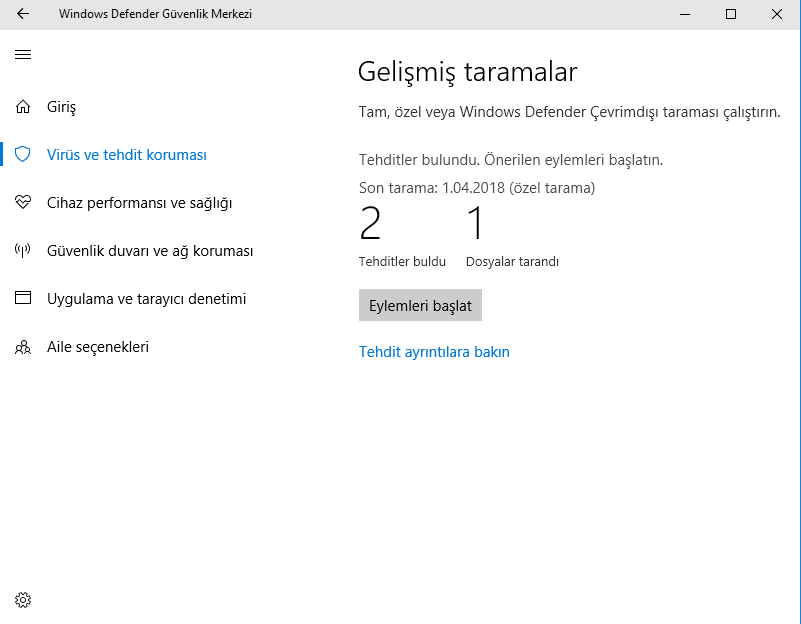Open the hamburger navigation menu
Image resolution: width=801 pixels, height=624 pixels.
click(x=23, y=55)
